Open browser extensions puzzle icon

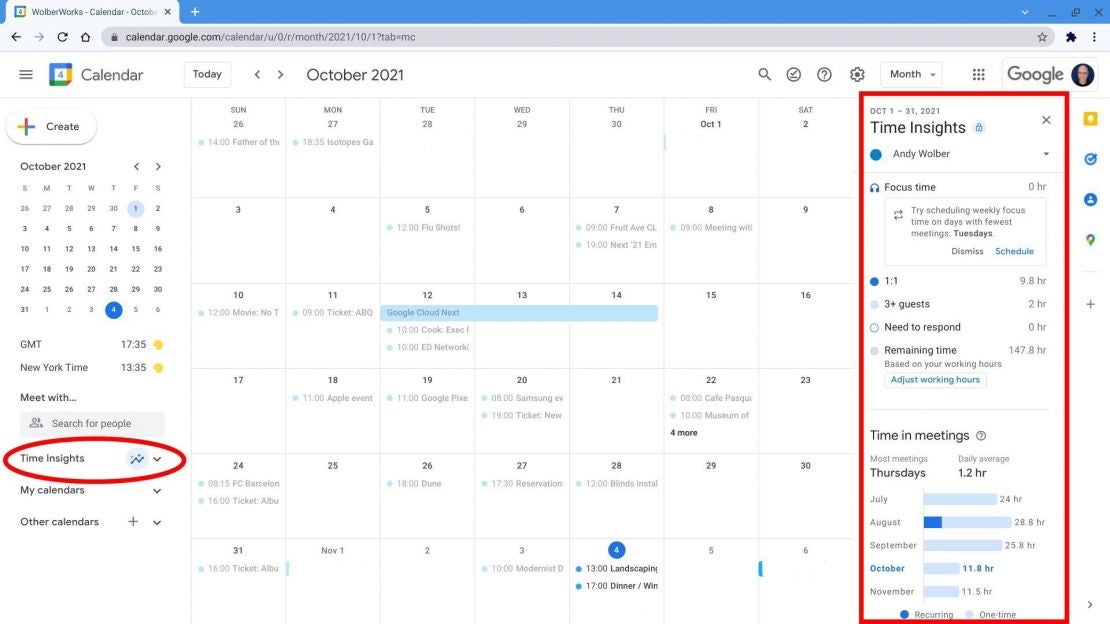1071,37
